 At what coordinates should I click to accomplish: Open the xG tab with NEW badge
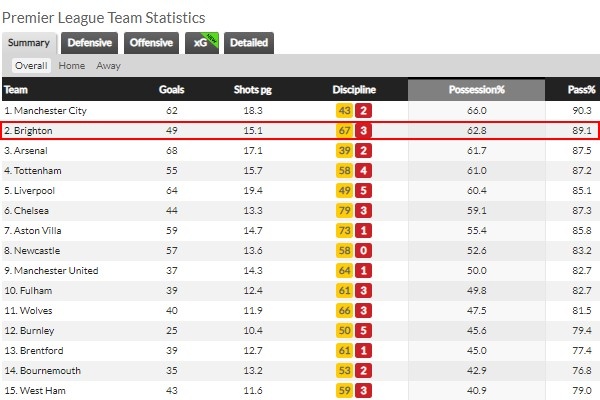(202, 43)
